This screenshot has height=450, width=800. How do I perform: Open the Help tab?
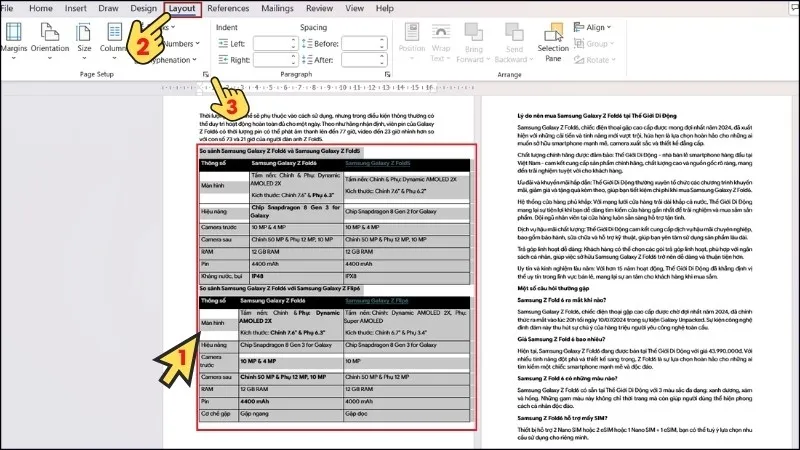pyautogui.click(x=385, y=8)
